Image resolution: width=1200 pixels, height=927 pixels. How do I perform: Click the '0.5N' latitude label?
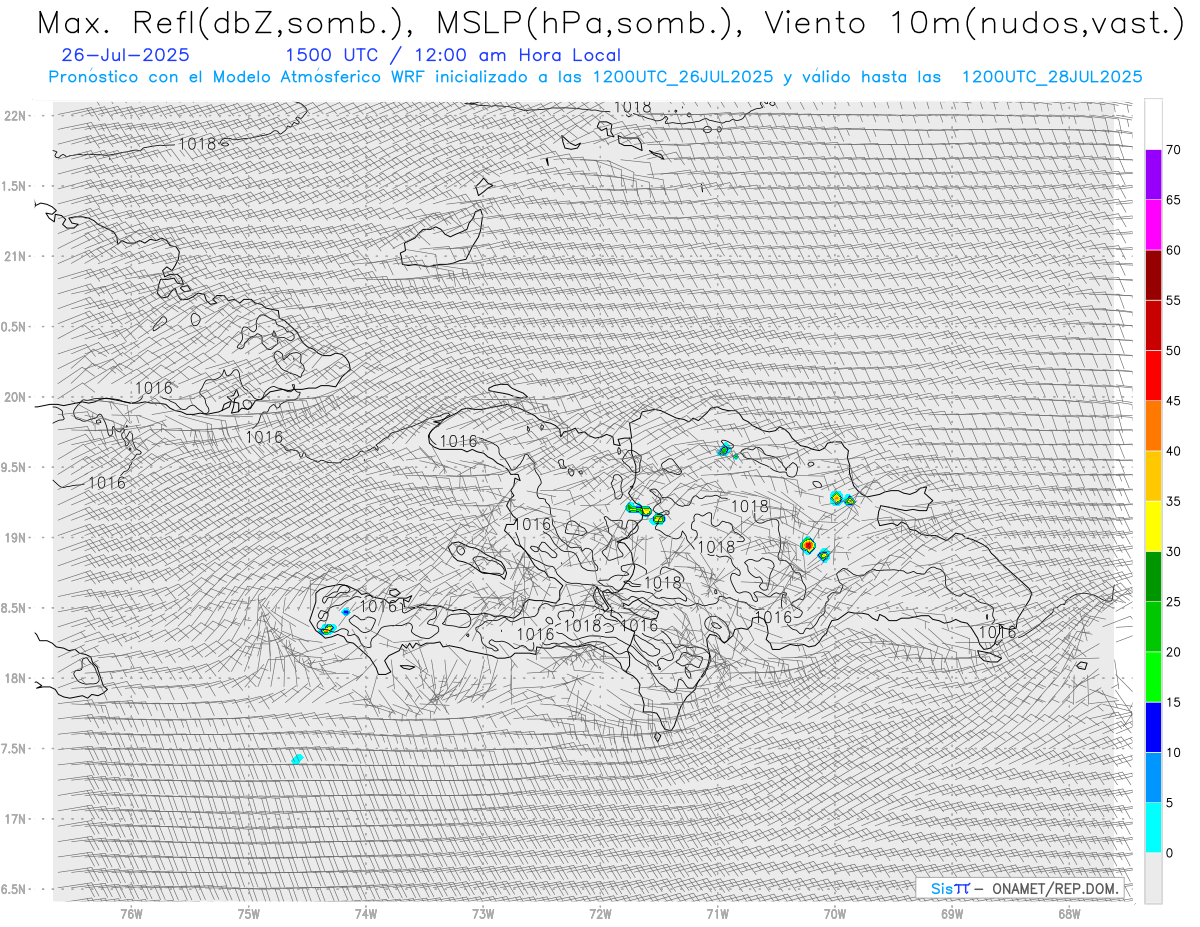[x=15, y=327]
